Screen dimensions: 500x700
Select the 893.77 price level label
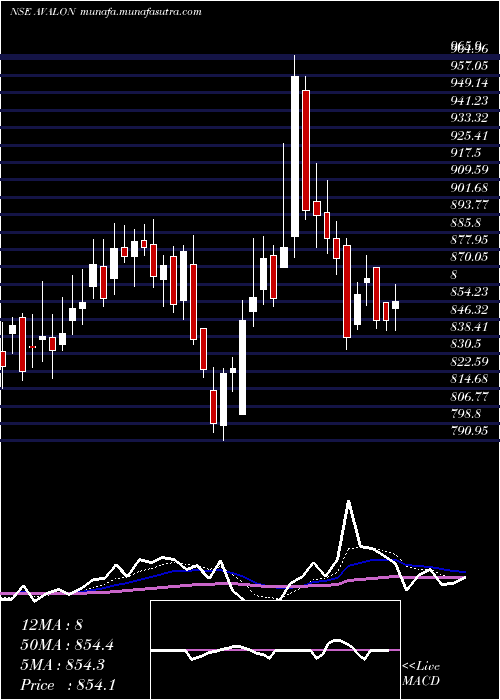point(470,205)
